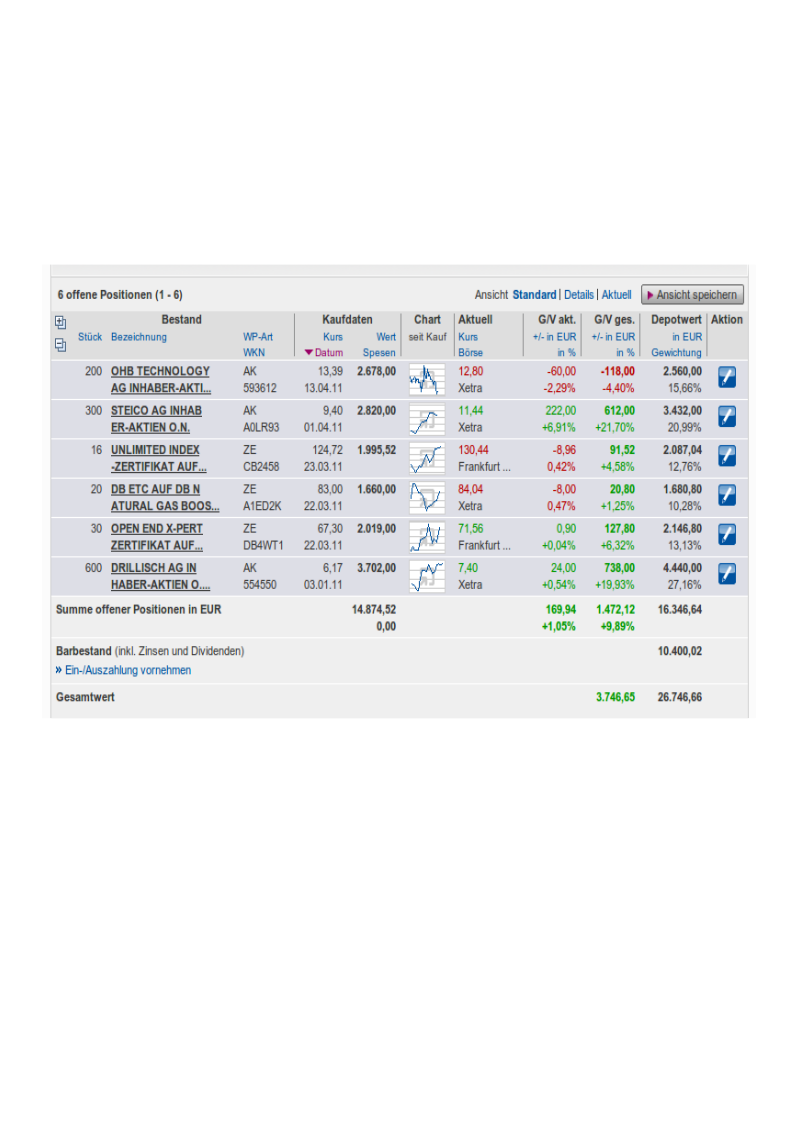Open OPEN END X-PERT ZERTIFIKAT link
Screen dimensions: 794x1123
(157, 537)
